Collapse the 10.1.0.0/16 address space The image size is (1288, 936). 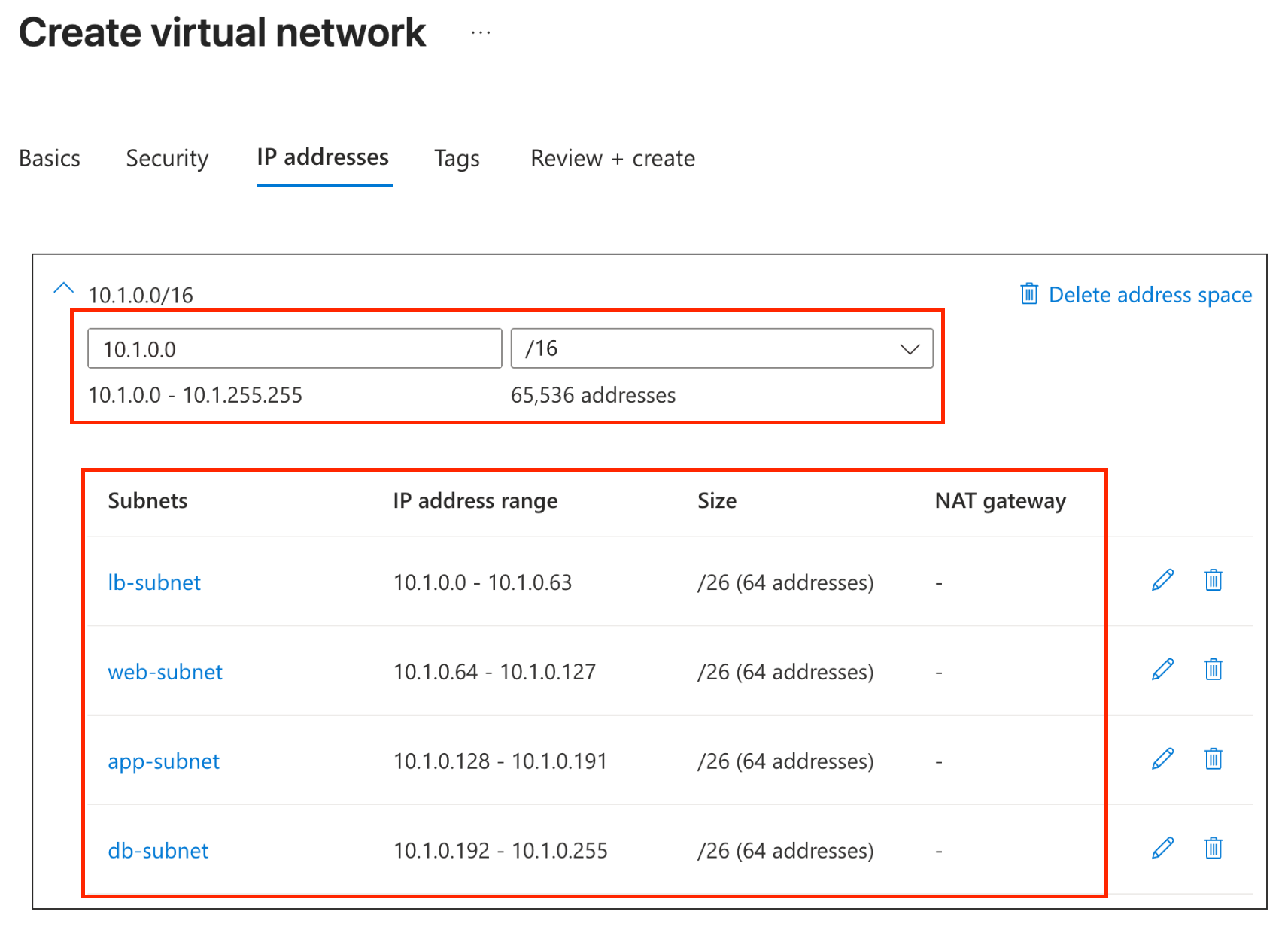click(64, 288)
